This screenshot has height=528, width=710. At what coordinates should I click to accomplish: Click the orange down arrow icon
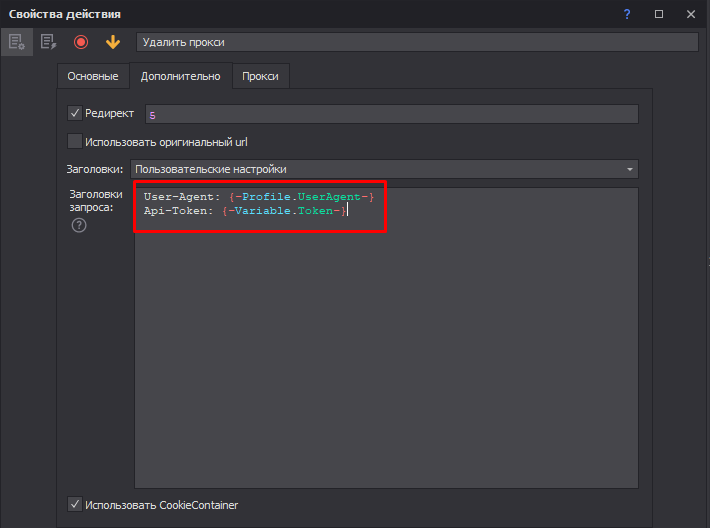pos(112,42)
